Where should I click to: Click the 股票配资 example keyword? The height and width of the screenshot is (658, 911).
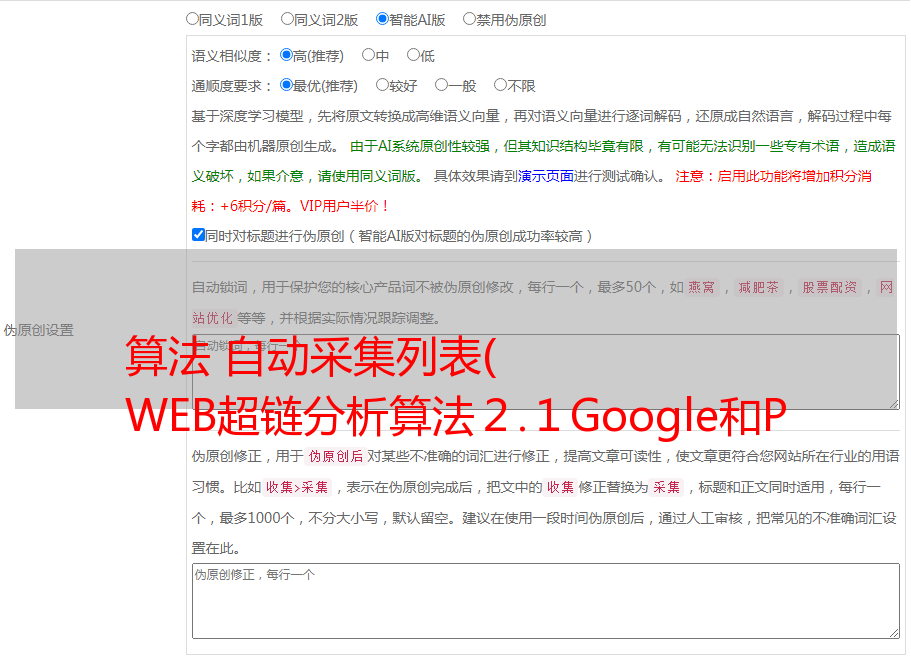pyautogui.click(x=830, y=287)
